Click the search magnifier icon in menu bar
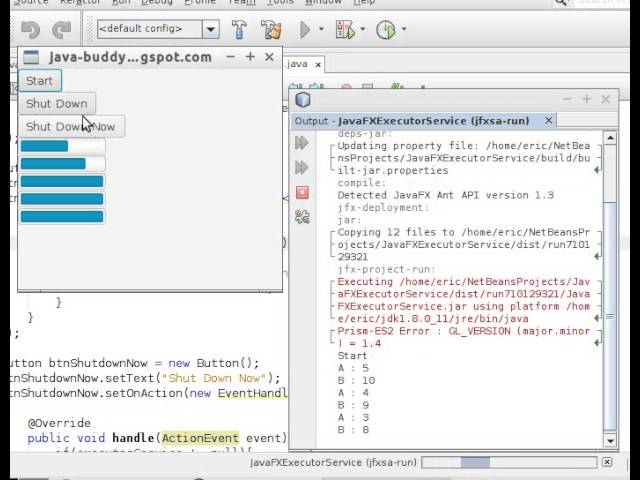 [560, 2]
